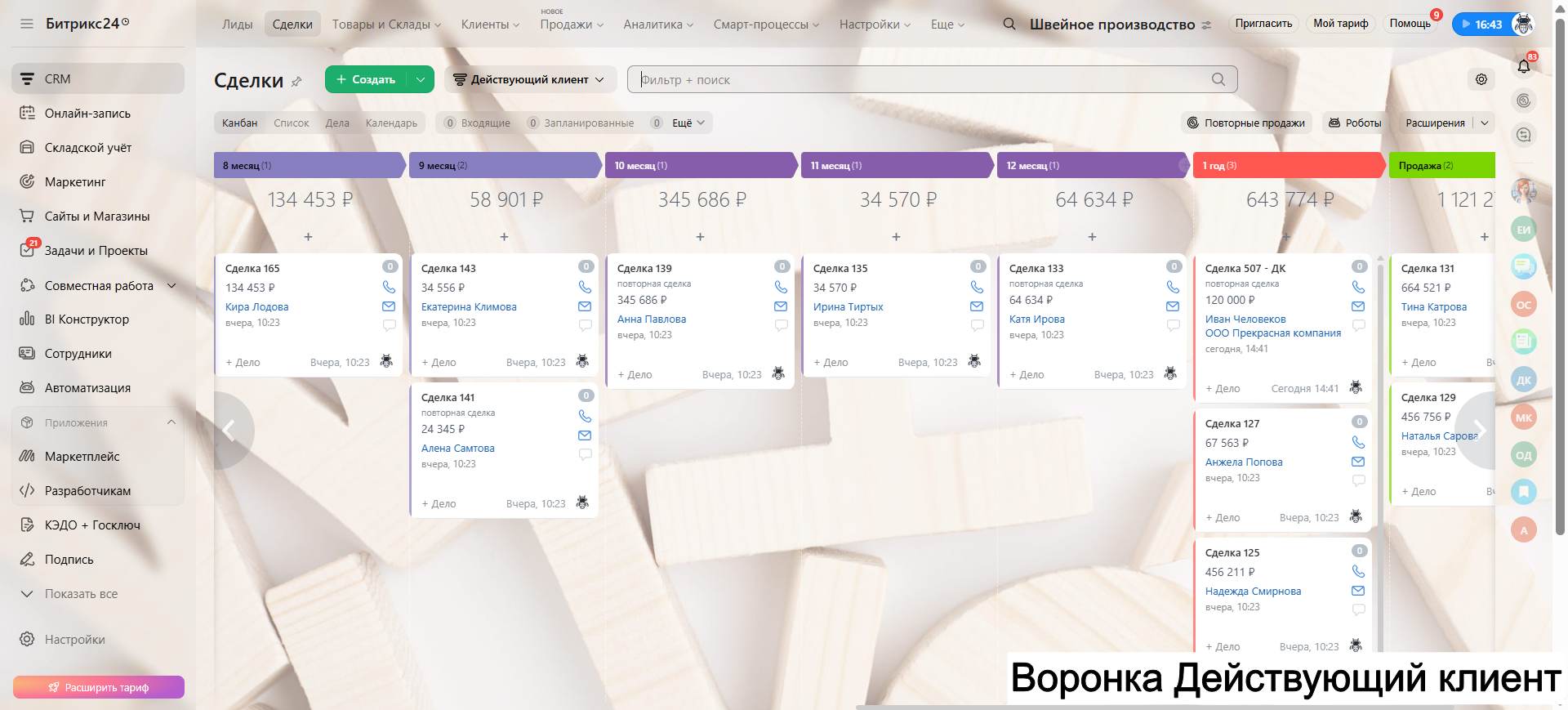Open contact Кира Лодова

tap(257, 307)
